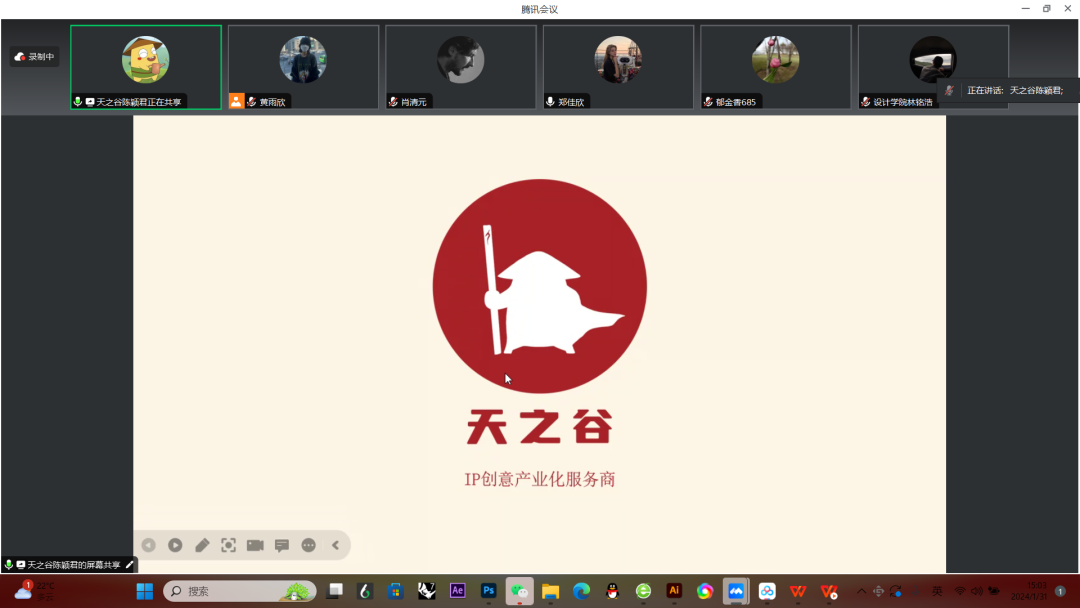This screenshot has height=608, width=1080.
Task: Open After Effects from the taskbar
Action: tap(458, 591)
